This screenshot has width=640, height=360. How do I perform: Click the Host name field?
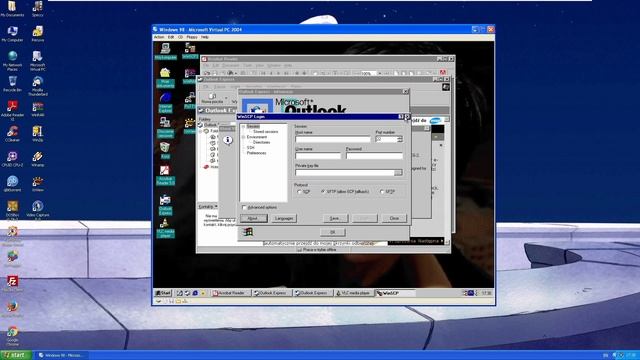click(x=333, y=139)
